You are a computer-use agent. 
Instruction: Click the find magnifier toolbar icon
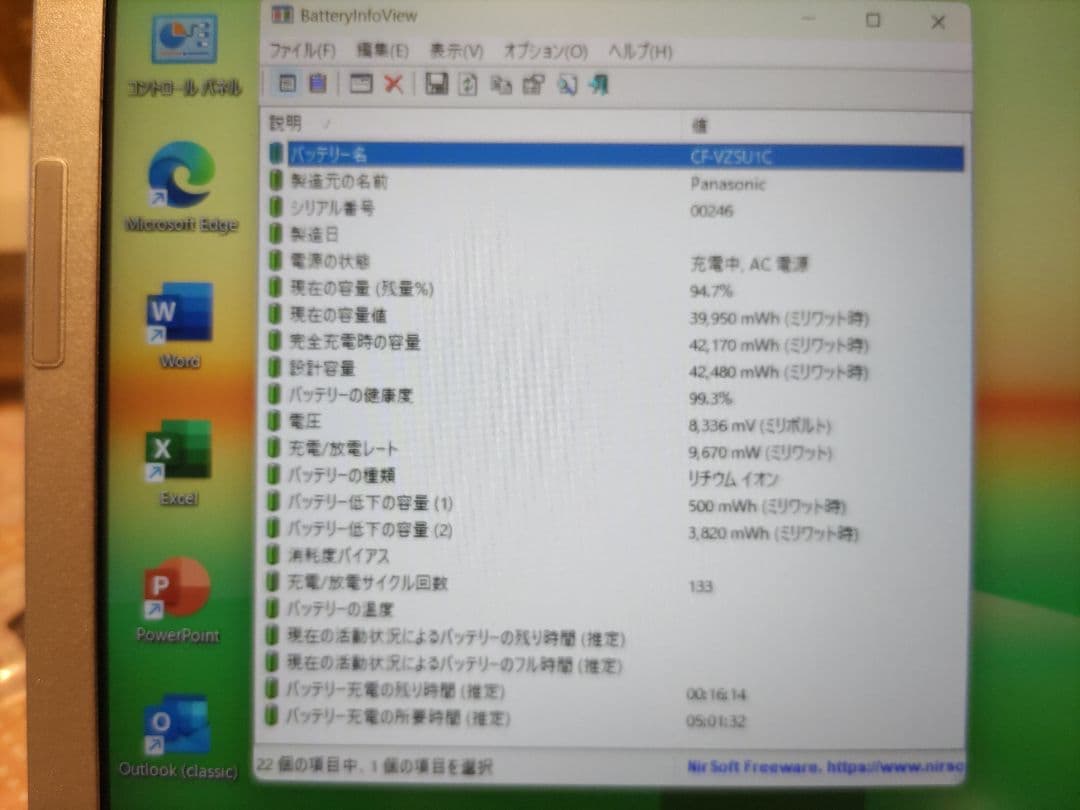pos(566,85)
